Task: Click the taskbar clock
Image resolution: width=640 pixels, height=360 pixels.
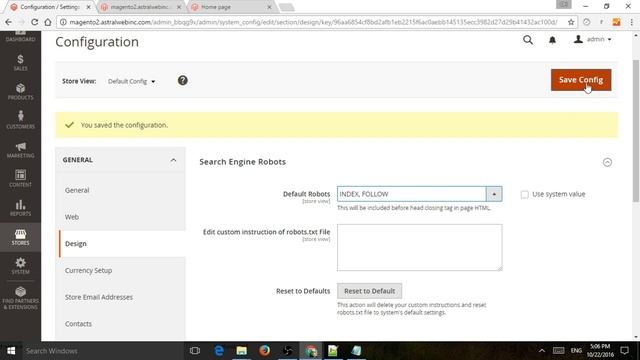Action: point(600,351)
